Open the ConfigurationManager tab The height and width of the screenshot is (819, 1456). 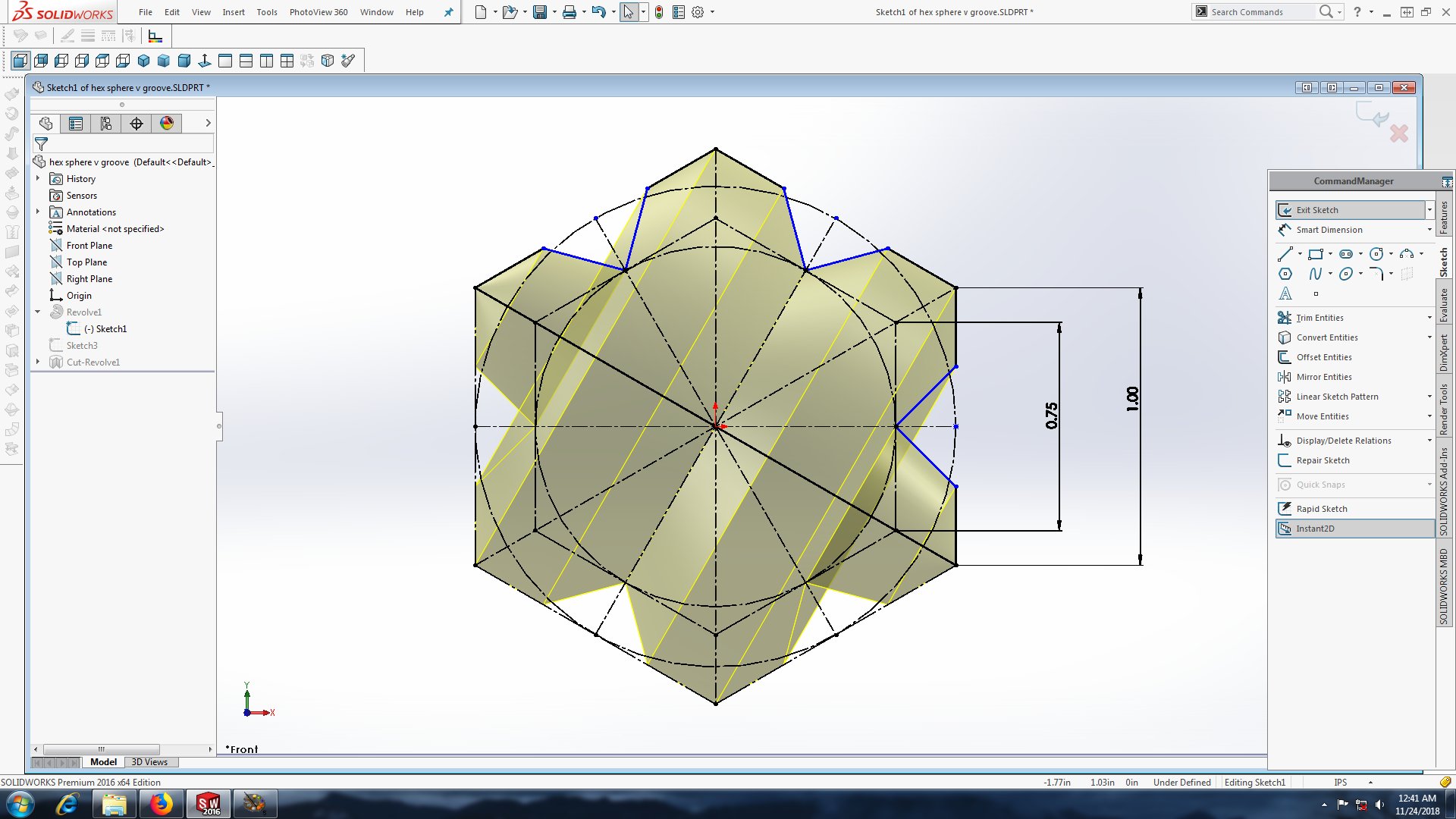pyautogui.click(x=106, y=124)
